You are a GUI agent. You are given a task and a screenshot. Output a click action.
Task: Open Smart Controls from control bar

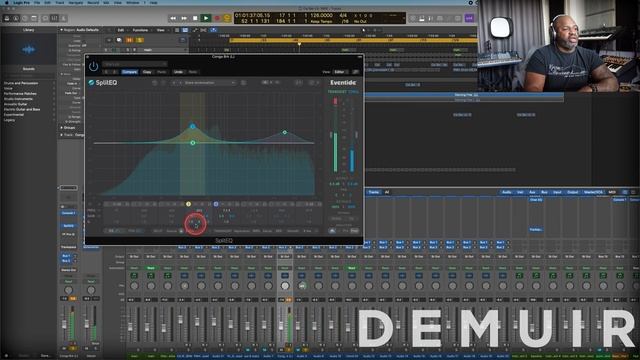(x=45, y=18)
